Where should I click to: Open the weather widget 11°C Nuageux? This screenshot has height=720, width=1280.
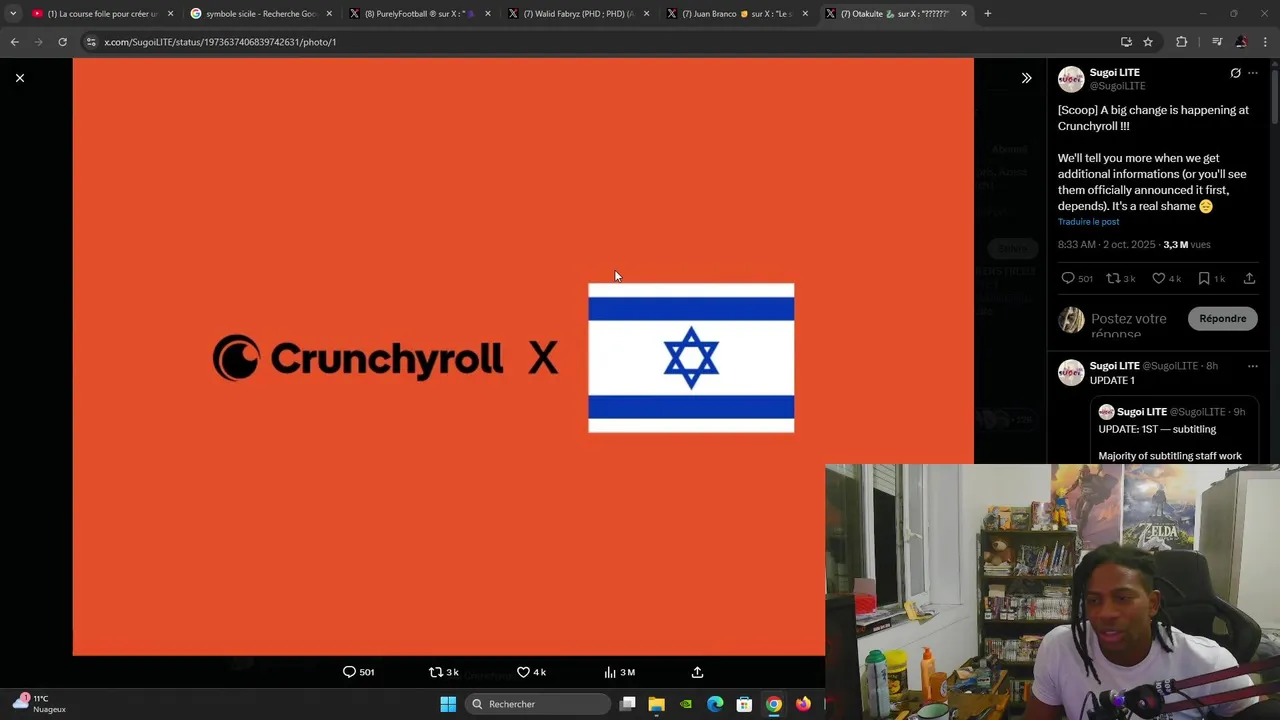click(39, 704)
